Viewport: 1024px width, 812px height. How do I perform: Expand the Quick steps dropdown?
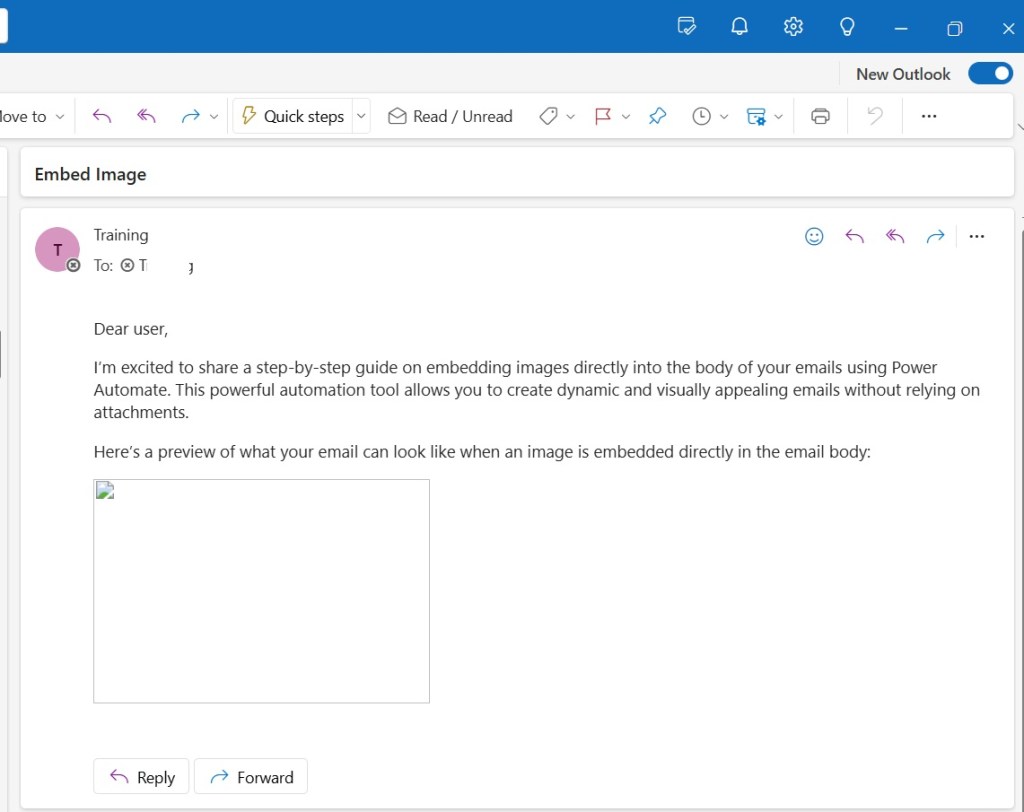360,116
